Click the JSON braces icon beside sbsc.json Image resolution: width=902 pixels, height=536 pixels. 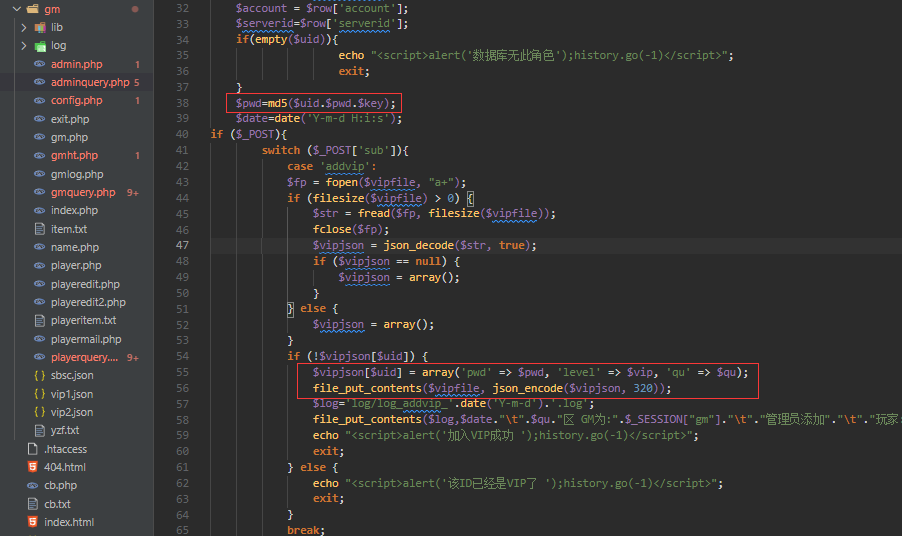click(39, 376)
